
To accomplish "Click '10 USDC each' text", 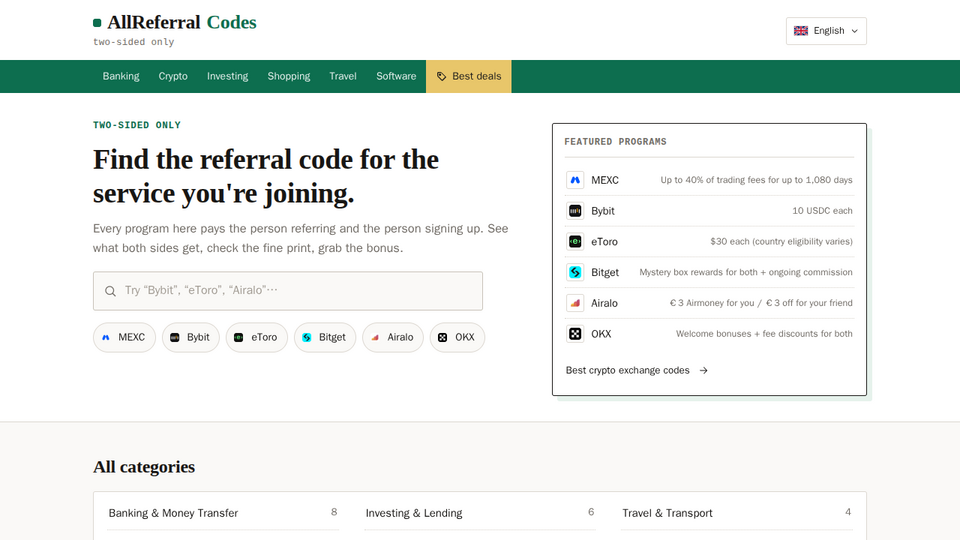I will coord(822,211).
